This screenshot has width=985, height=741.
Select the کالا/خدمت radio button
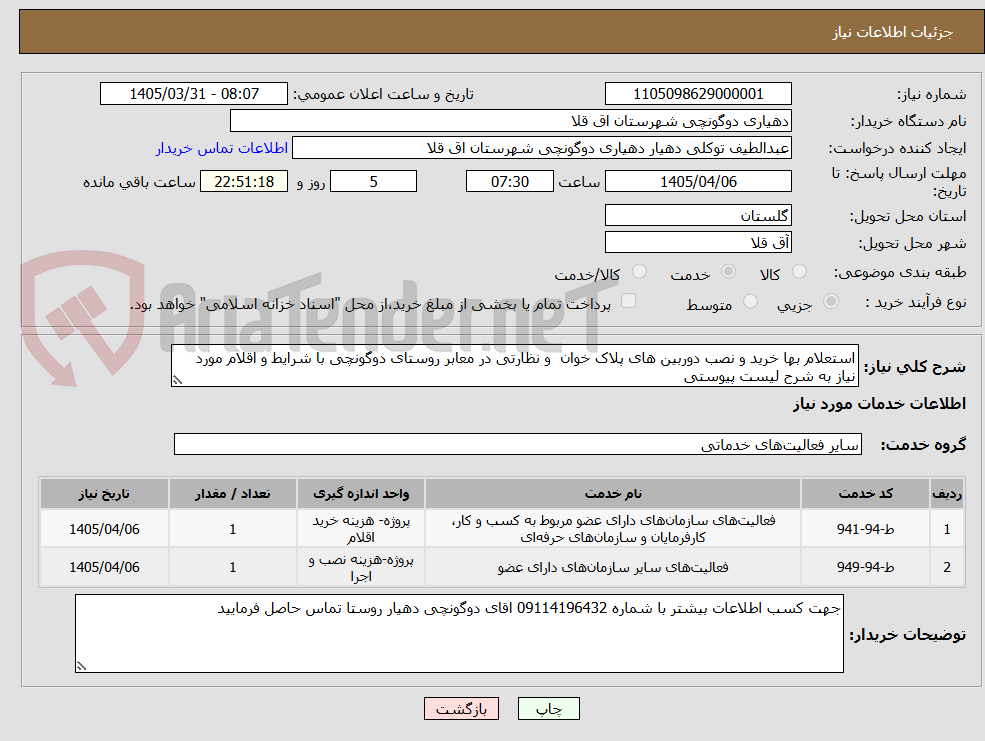[639, 271]
